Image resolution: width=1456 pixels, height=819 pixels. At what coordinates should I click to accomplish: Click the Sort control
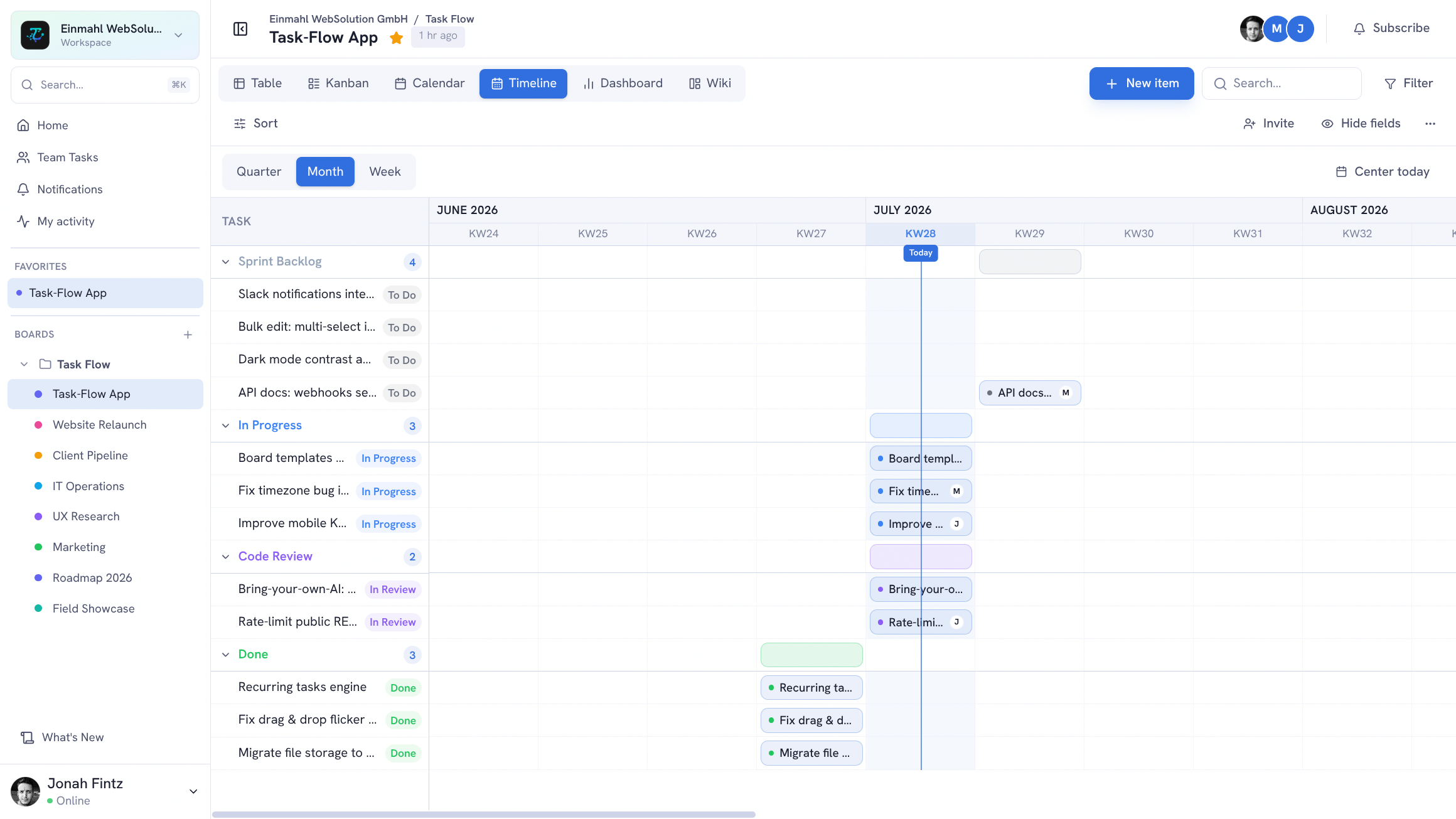255,124
